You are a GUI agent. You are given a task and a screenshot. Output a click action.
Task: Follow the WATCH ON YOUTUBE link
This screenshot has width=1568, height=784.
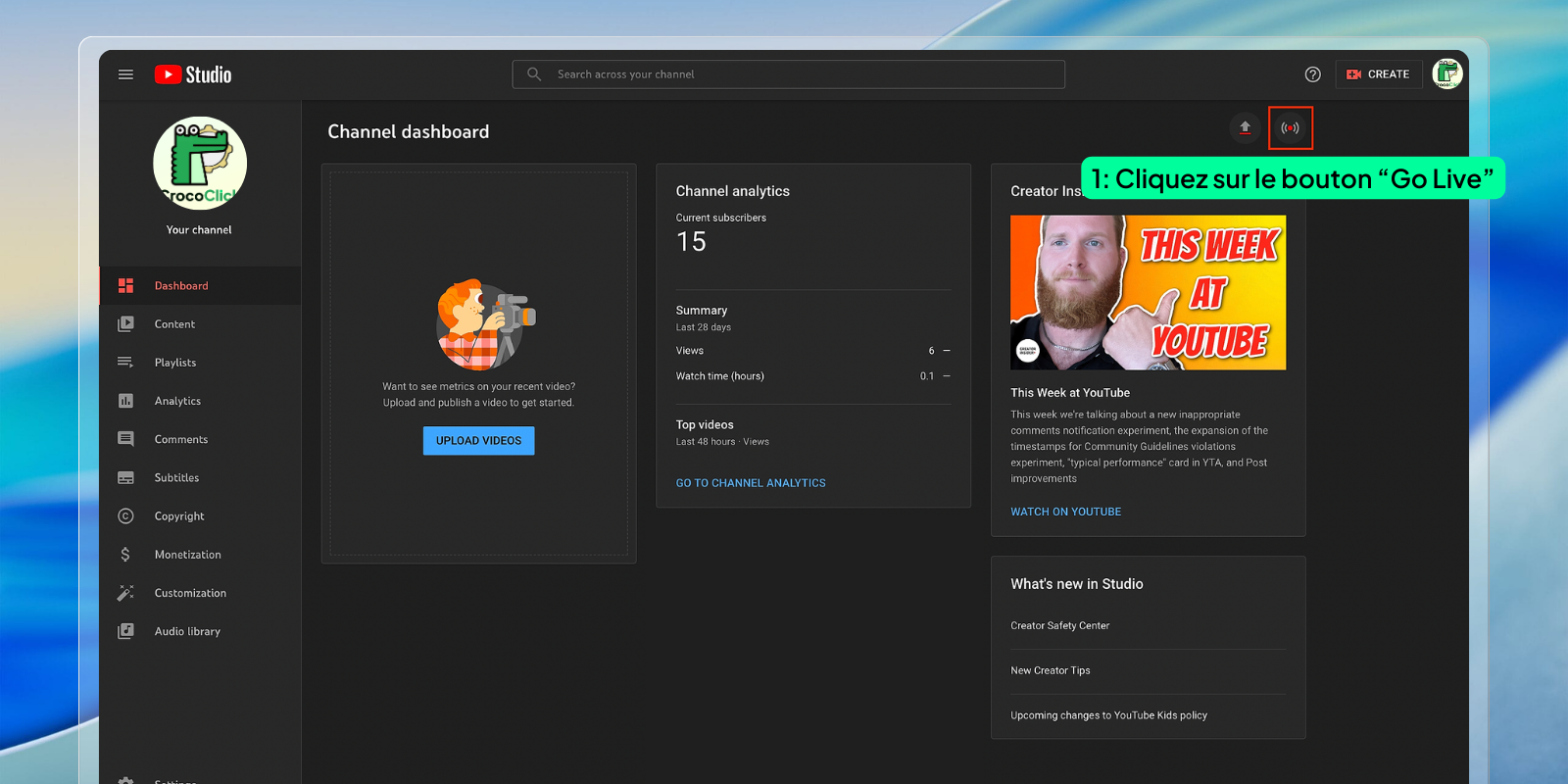(x=1066, y=512)
